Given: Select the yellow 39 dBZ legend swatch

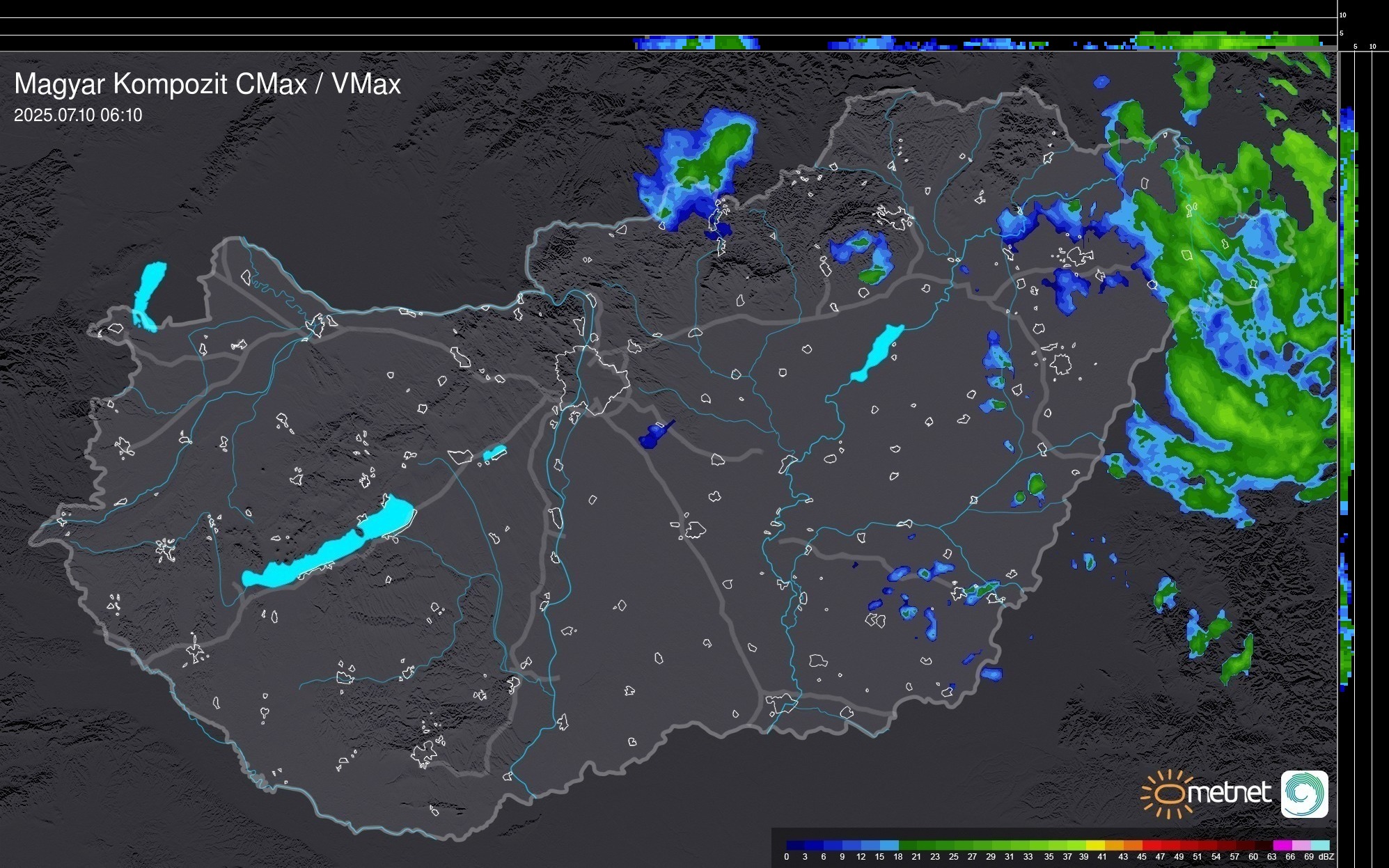Looking at the screenshot, I should pyautogui.click(x=1095, y=845).
